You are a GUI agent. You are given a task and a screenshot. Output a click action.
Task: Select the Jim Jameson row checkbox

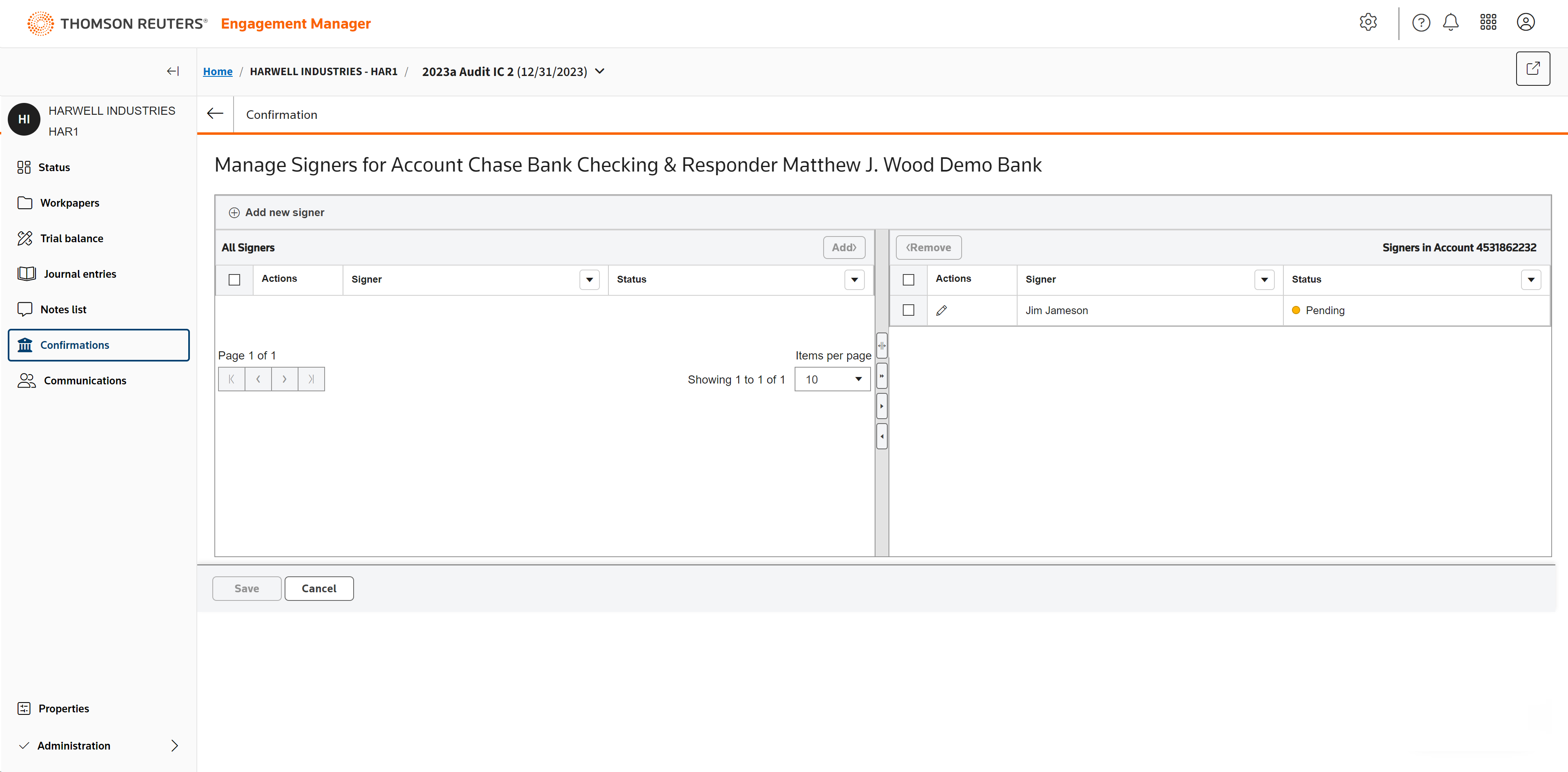point(908,310)
